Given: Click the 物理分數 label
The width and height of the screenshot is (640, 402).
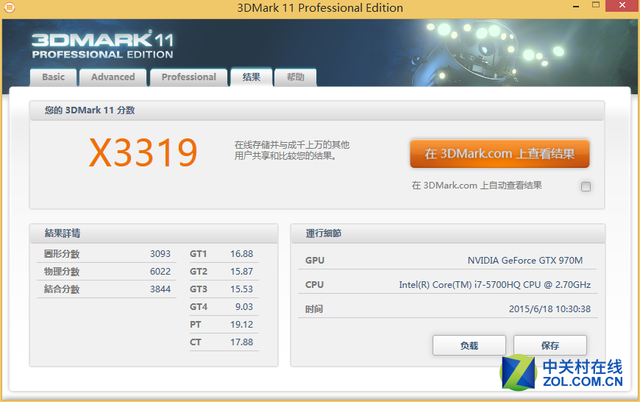Looking at the screenshot, I should [x=62, y=271].
